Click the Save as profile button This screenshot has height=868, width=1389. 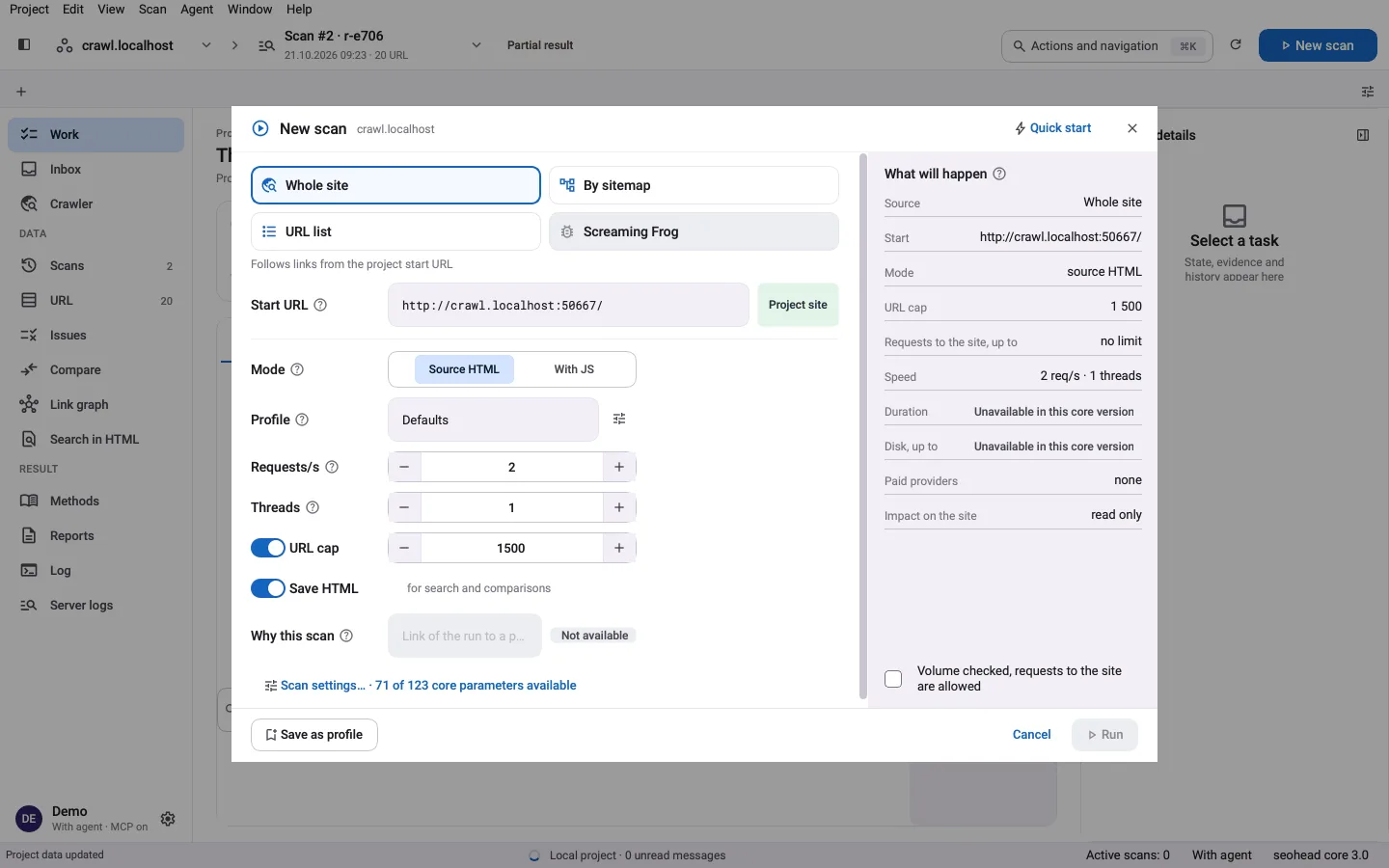(x=314, y=735)
